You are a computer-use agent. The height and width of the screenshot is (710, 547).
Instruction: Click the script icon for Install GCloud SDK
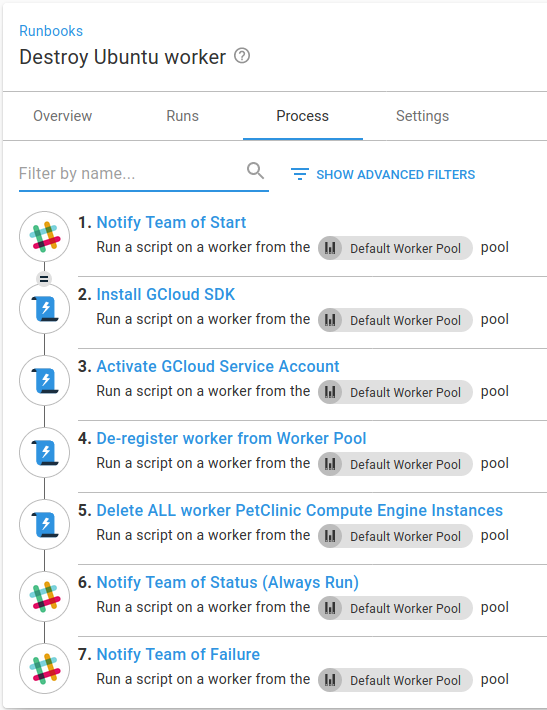point(44,308)
